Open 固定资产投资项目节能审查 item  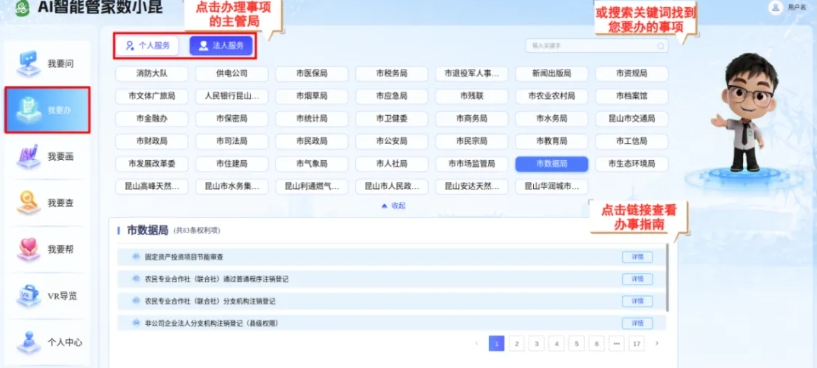pyautogui.click(x=184, y=257)
